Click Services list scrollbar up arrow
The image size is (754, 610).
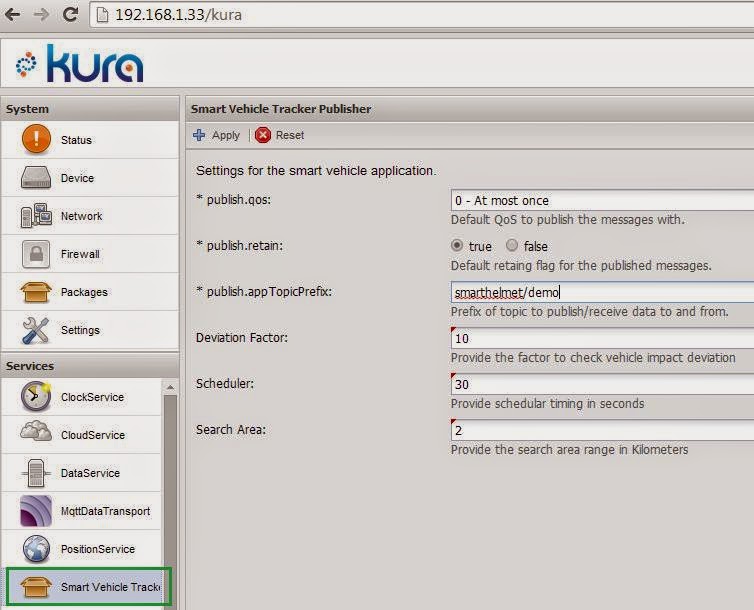[170, 387]
